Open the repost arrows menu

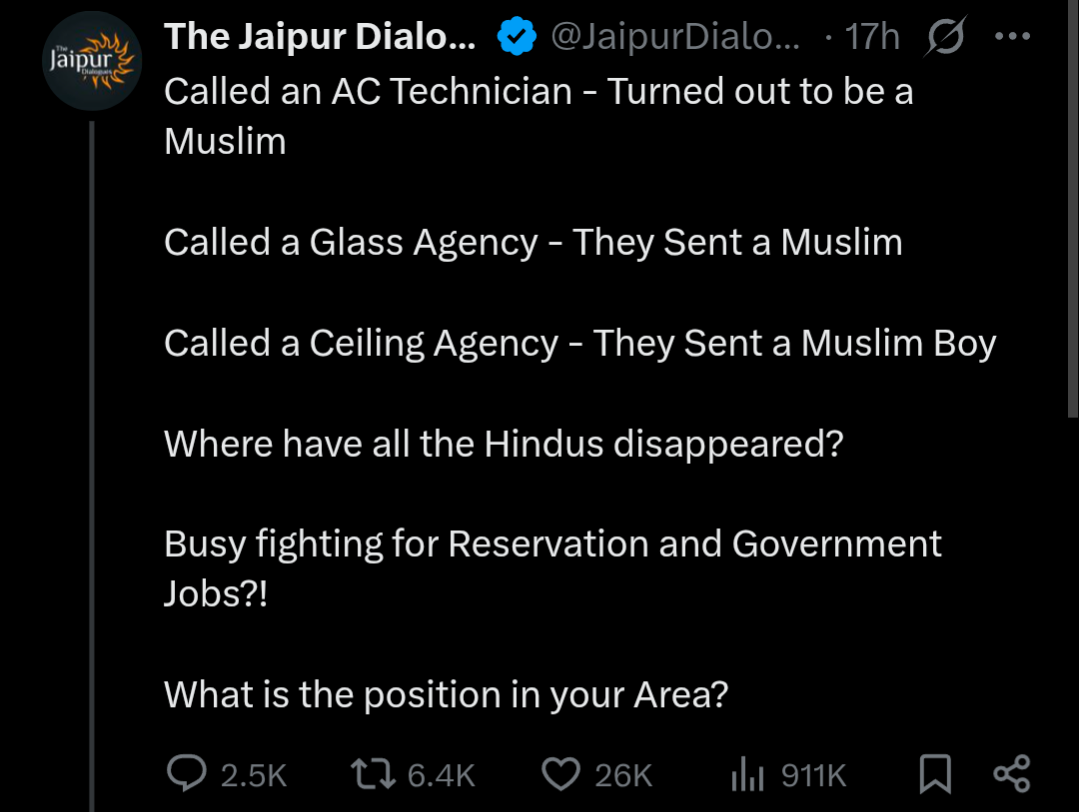(373, 773)
